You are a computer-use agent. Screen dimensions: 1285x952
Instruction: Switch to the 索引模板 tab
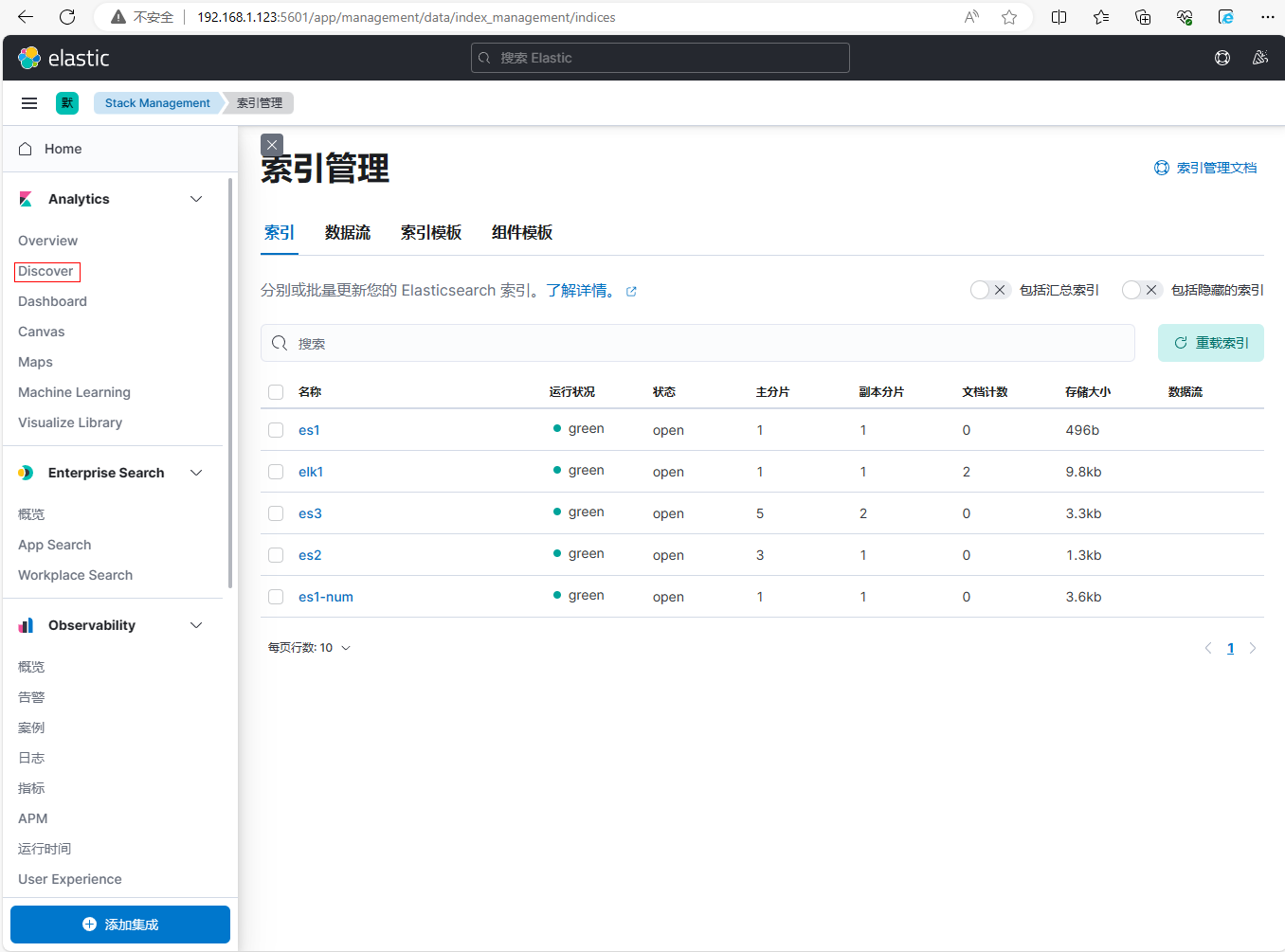430,233
